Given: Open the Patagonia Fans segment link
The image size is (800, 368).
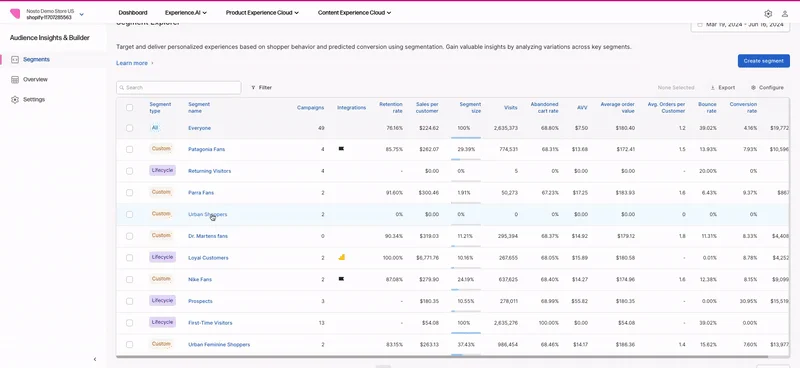Looking at the screenshot, I should 206,150.
